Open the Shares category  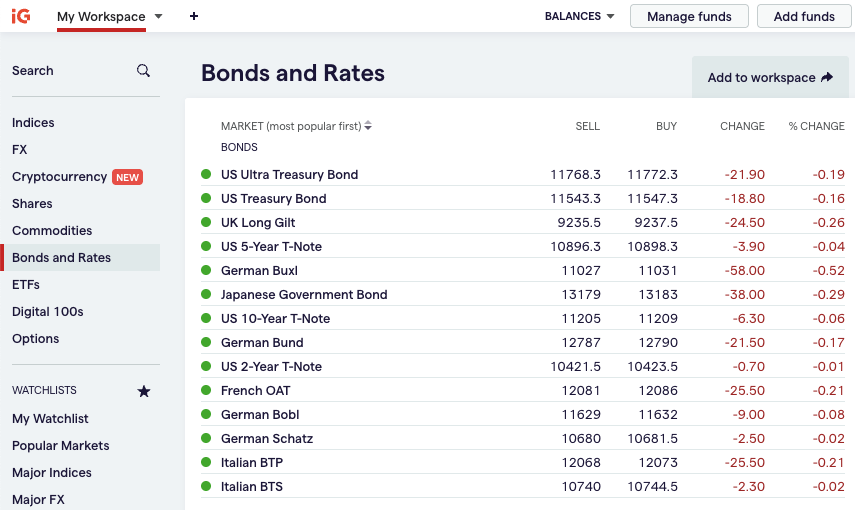point(32,203)
